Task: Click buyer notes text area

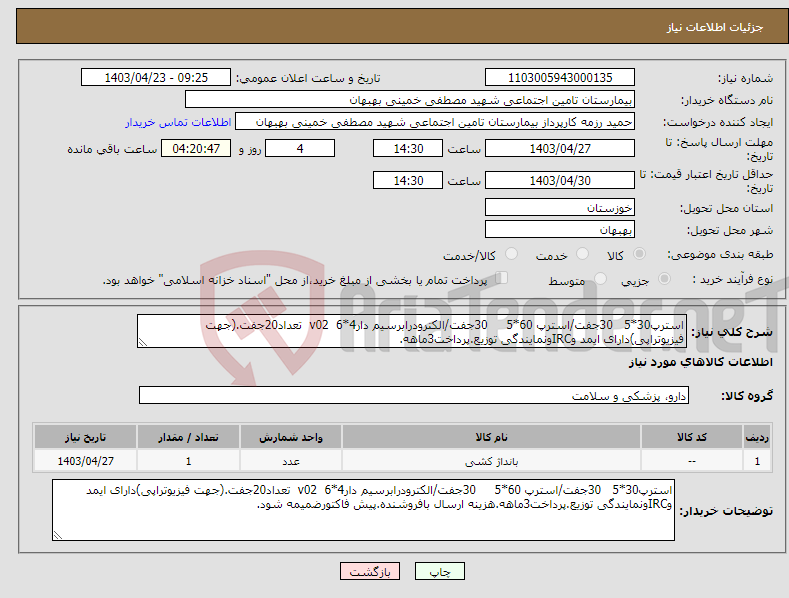Action: coord(363,510)
